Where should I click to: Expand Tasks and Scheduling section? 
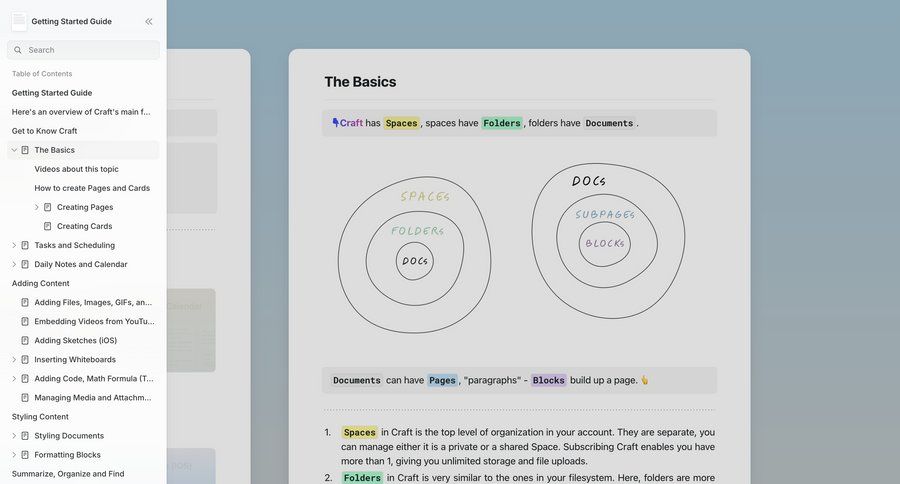[14, 245]
